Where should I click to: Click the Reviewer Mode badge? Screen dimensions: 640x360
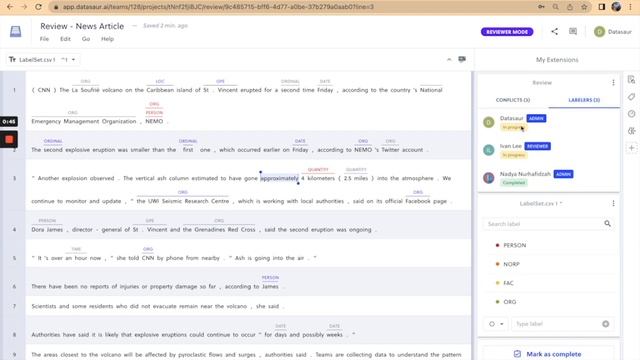click(x=507, y=32)
